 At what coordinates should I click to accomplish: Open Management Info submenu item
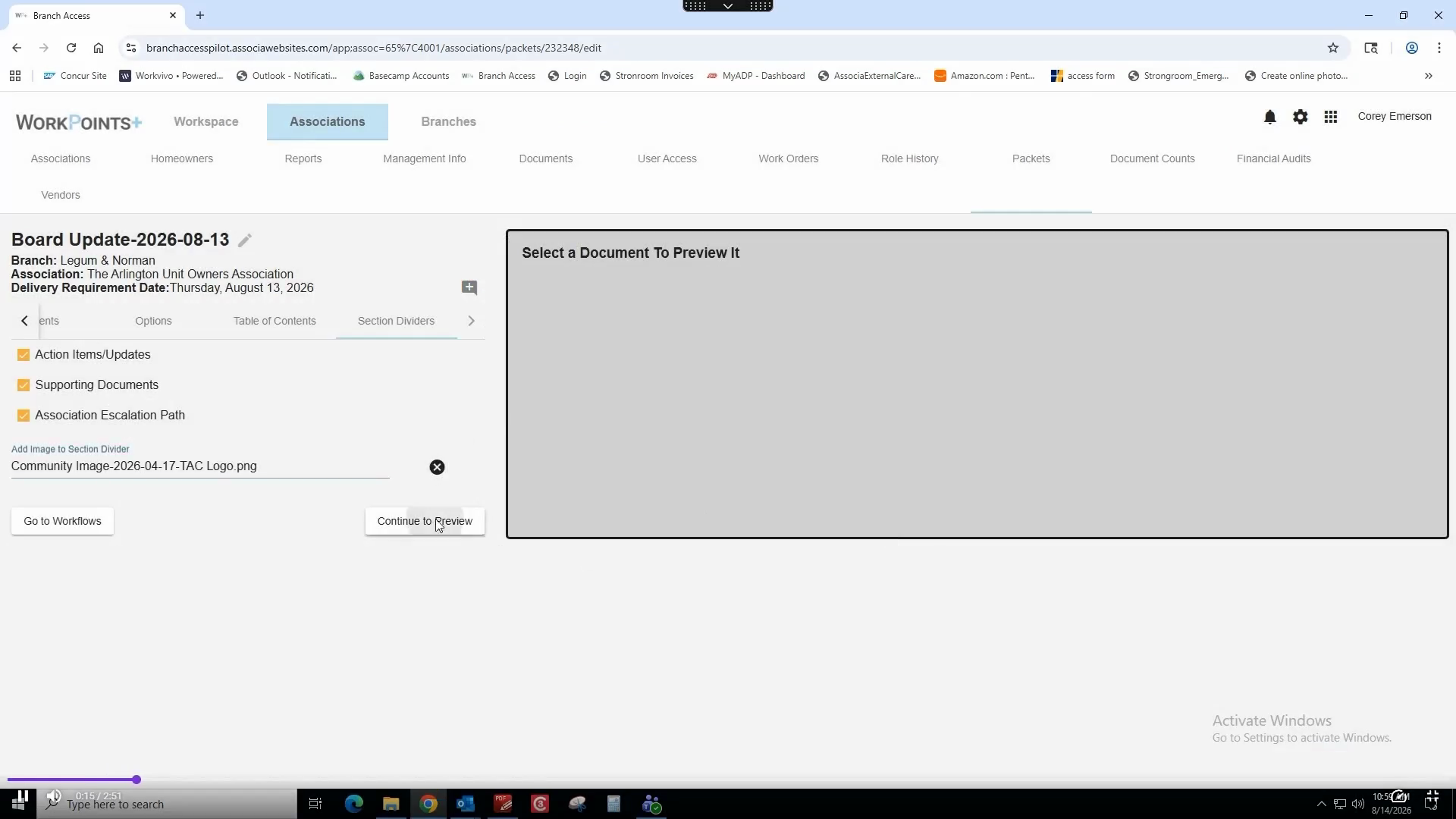[x=425, y=158]
